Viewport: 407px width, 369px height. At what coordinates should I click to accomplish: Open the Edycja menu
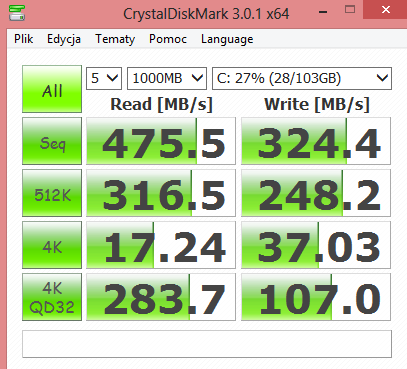(x=64, y=39)
